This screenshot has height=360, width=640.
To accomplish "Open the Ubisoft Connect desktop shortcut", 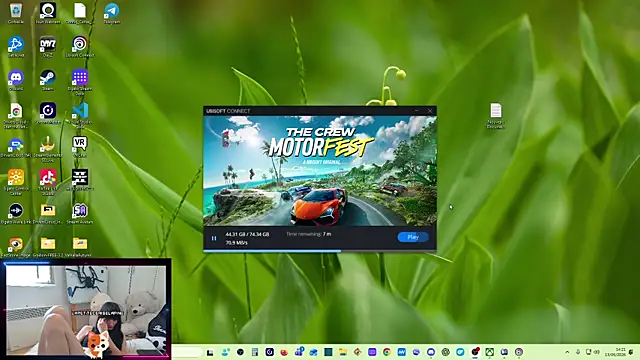I will coord(80,47).
